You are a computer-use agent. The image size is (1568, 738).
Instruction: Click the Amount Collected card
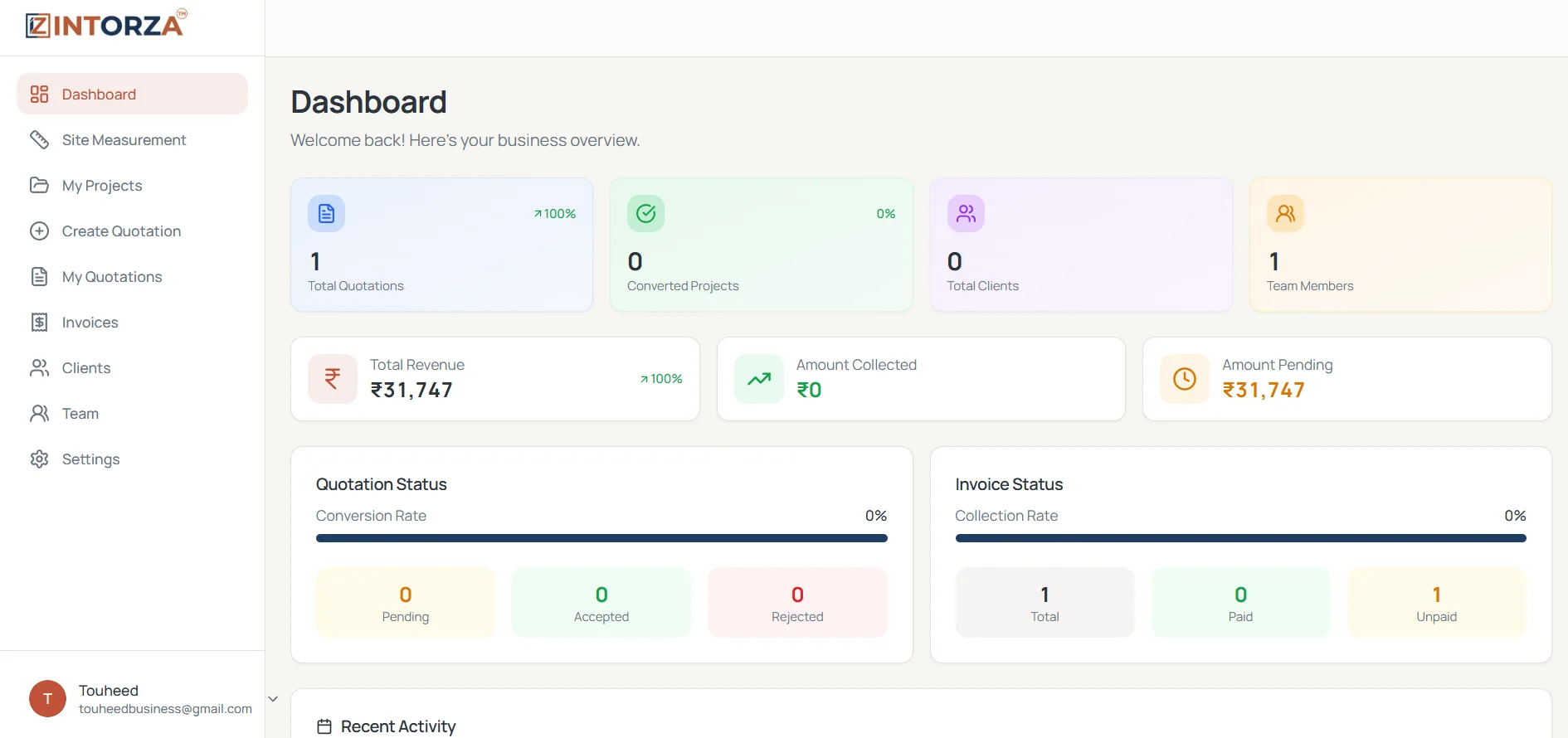pyautogui.click(x=921, y=379)
